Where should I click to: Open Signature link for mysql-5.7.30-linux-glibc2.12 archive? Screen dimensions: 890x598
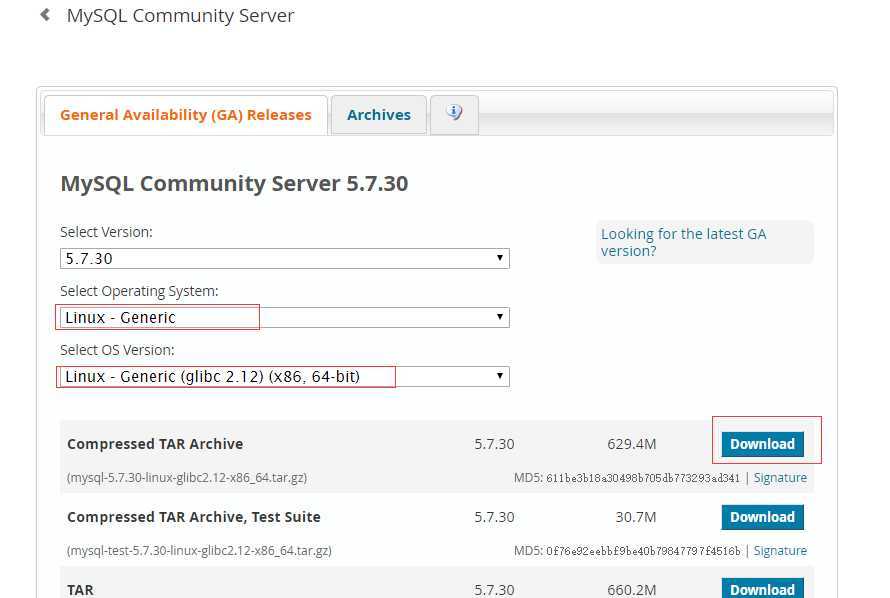[x=780, y=478]
